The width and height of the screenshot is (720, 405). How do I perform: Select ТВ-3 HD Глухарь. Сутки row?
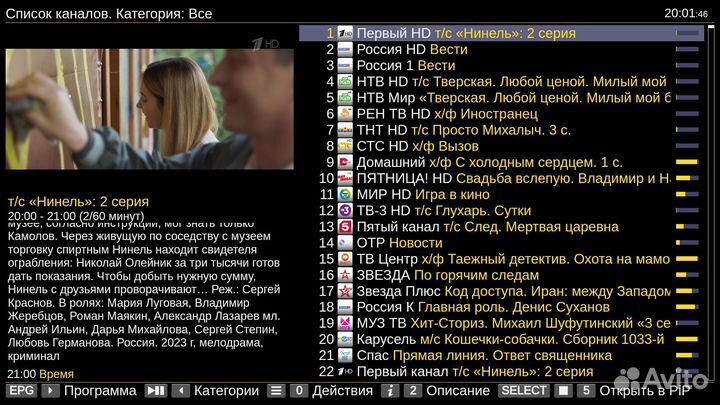click(x=501, y=210)
